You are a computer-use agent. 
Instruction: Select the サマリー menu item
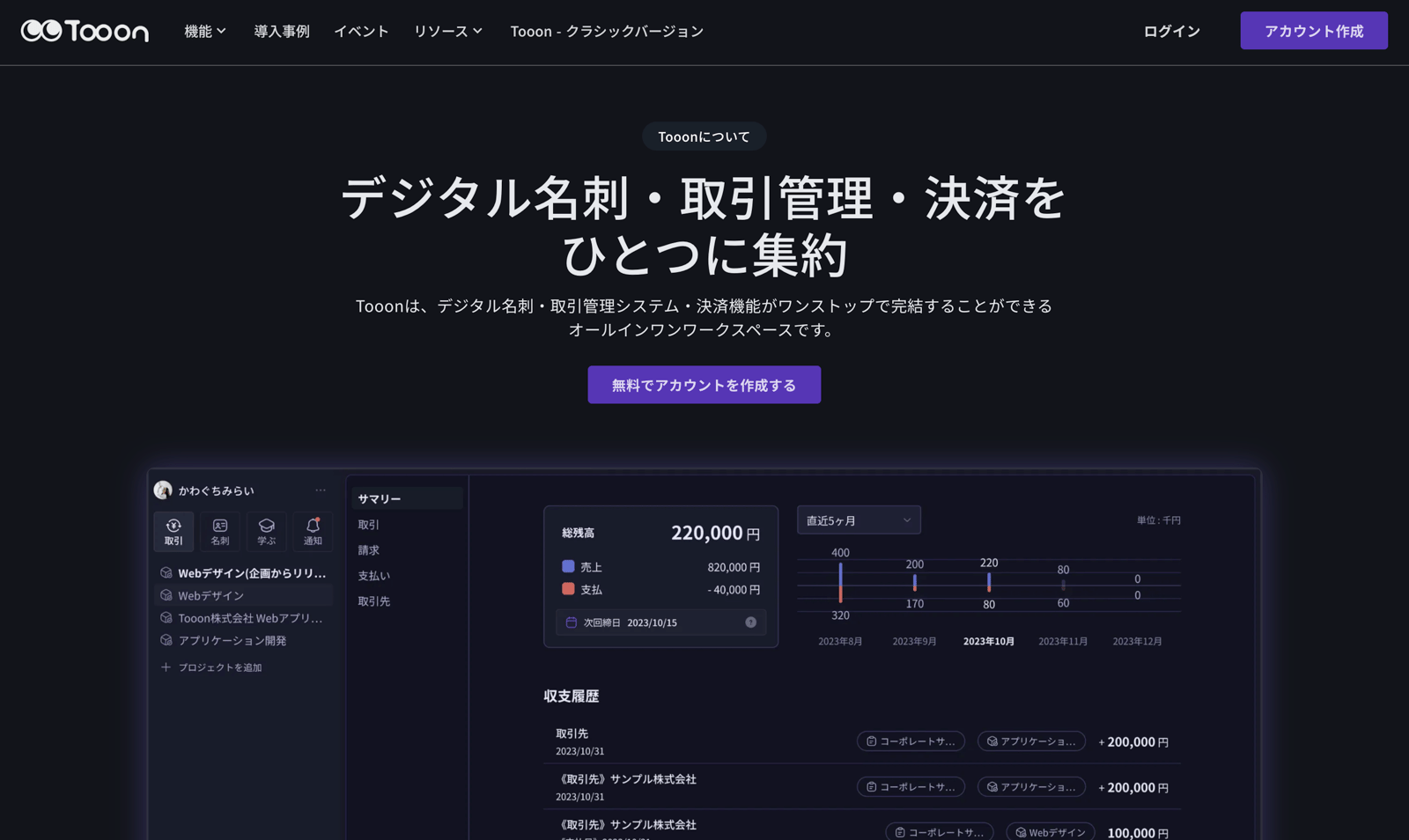pos(407,498)
